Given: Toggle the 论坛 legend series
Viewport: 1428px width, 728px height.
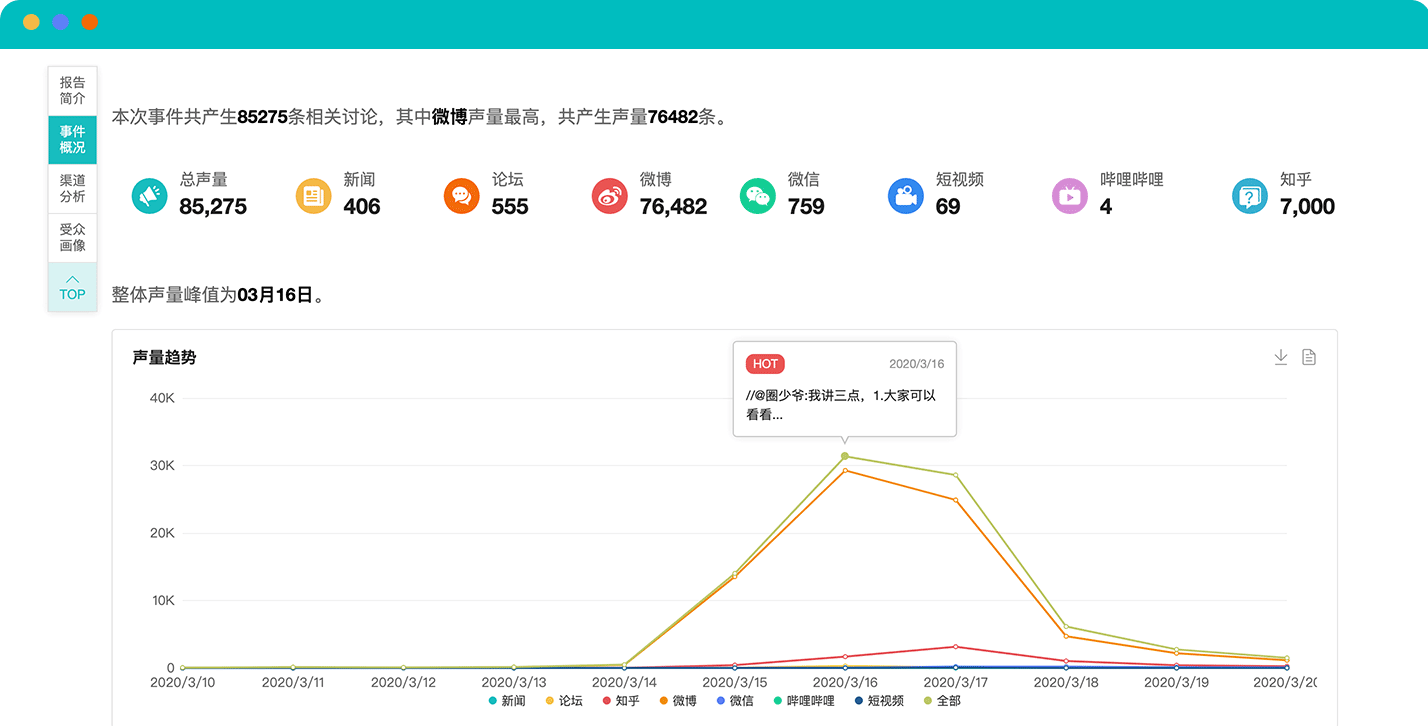Looking at the screenshot, I should pos(564,701).
